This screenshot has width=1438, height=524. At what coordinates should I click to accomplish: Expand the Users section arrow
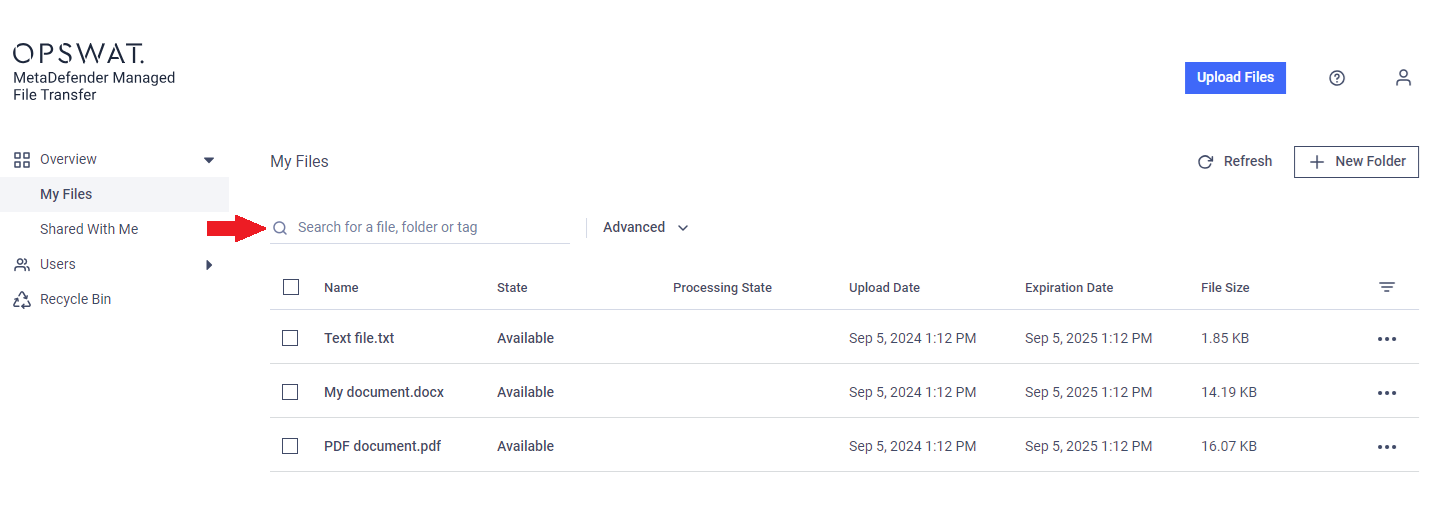click(x=209, y=265)
